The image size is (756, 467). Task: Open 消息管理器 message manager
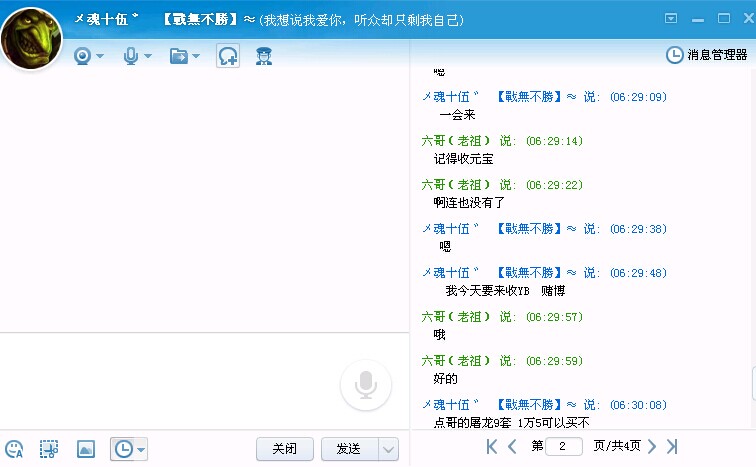coord(708,55)
